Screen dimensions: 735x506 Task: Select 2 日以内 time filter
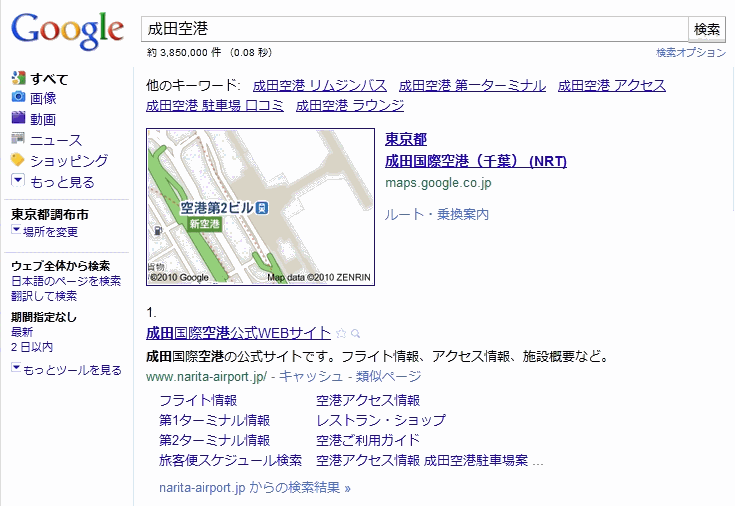coord(32,347)
